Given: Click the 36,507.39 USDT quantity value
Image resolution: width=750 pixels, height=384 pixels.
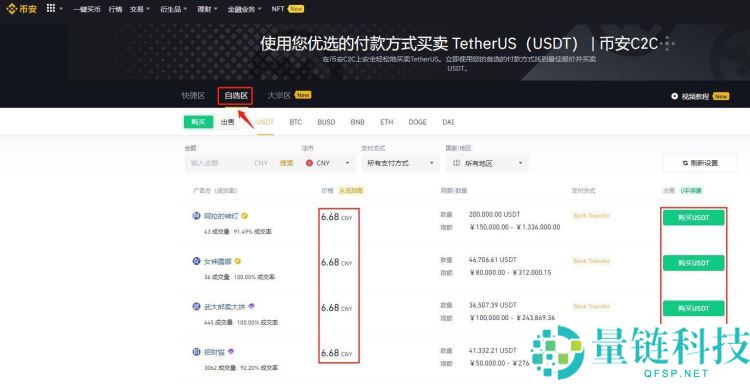Looking at the screenshot, I should coord(492,305).
